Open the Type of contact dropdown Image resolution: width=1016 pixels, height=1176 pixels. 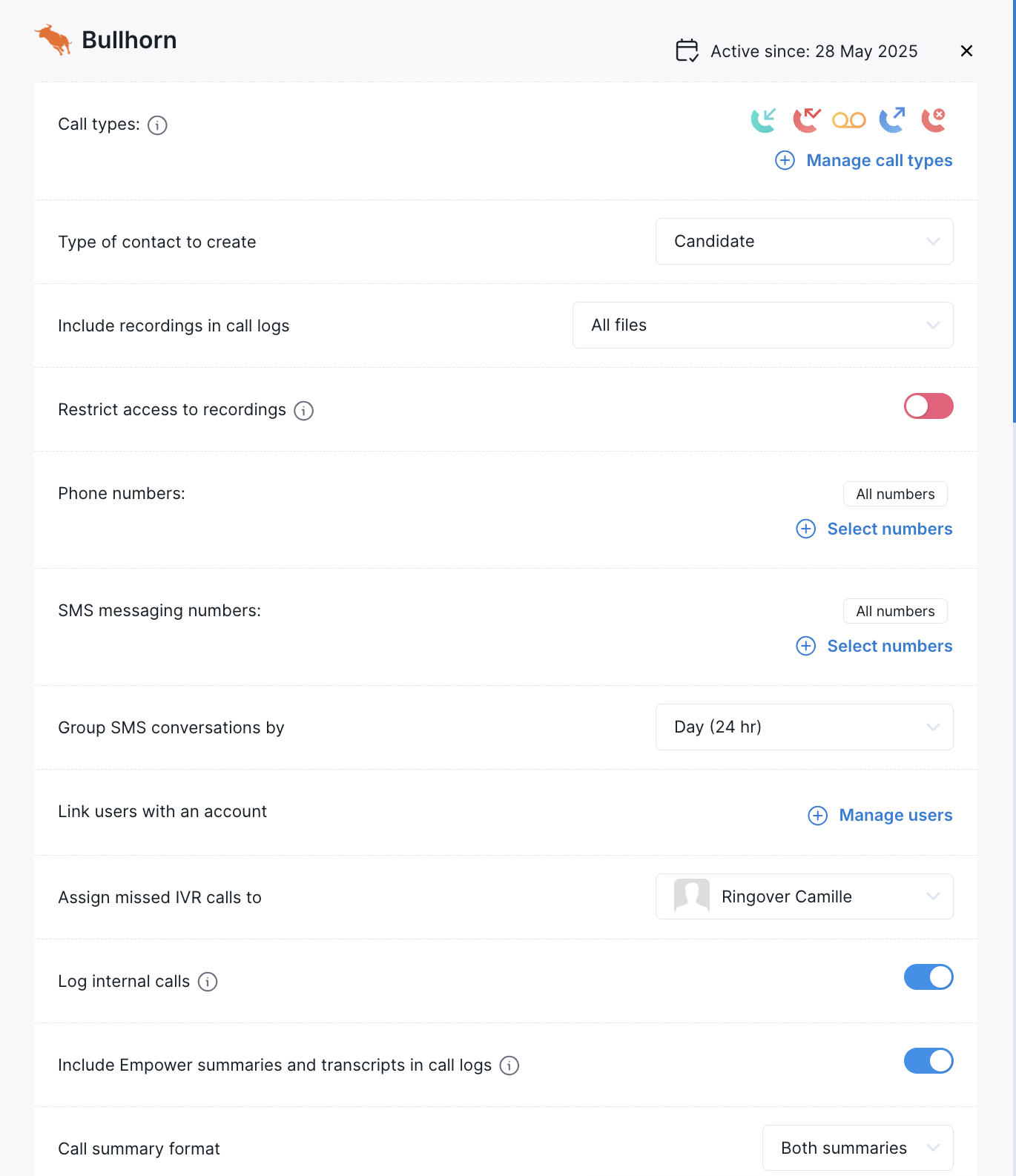[x=804, y=241]
